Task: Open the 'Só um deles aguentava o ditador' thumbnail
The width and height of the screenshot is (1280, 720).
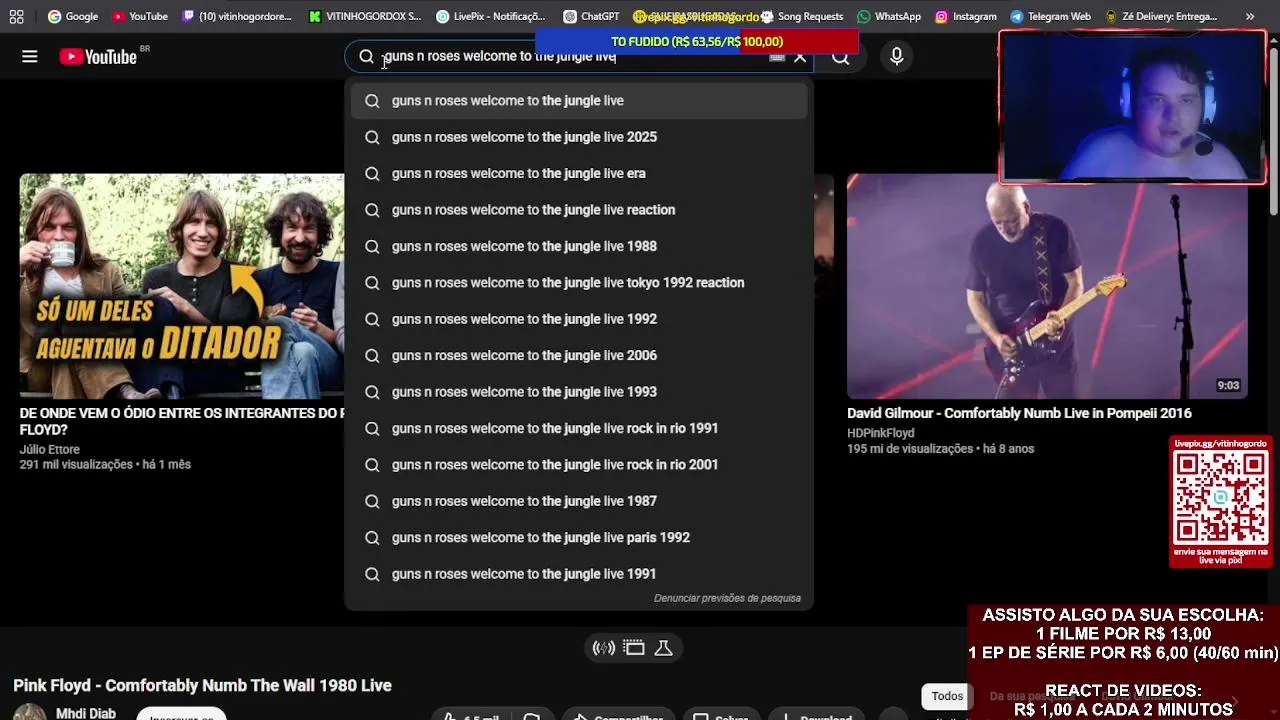Action: (182, 286)
